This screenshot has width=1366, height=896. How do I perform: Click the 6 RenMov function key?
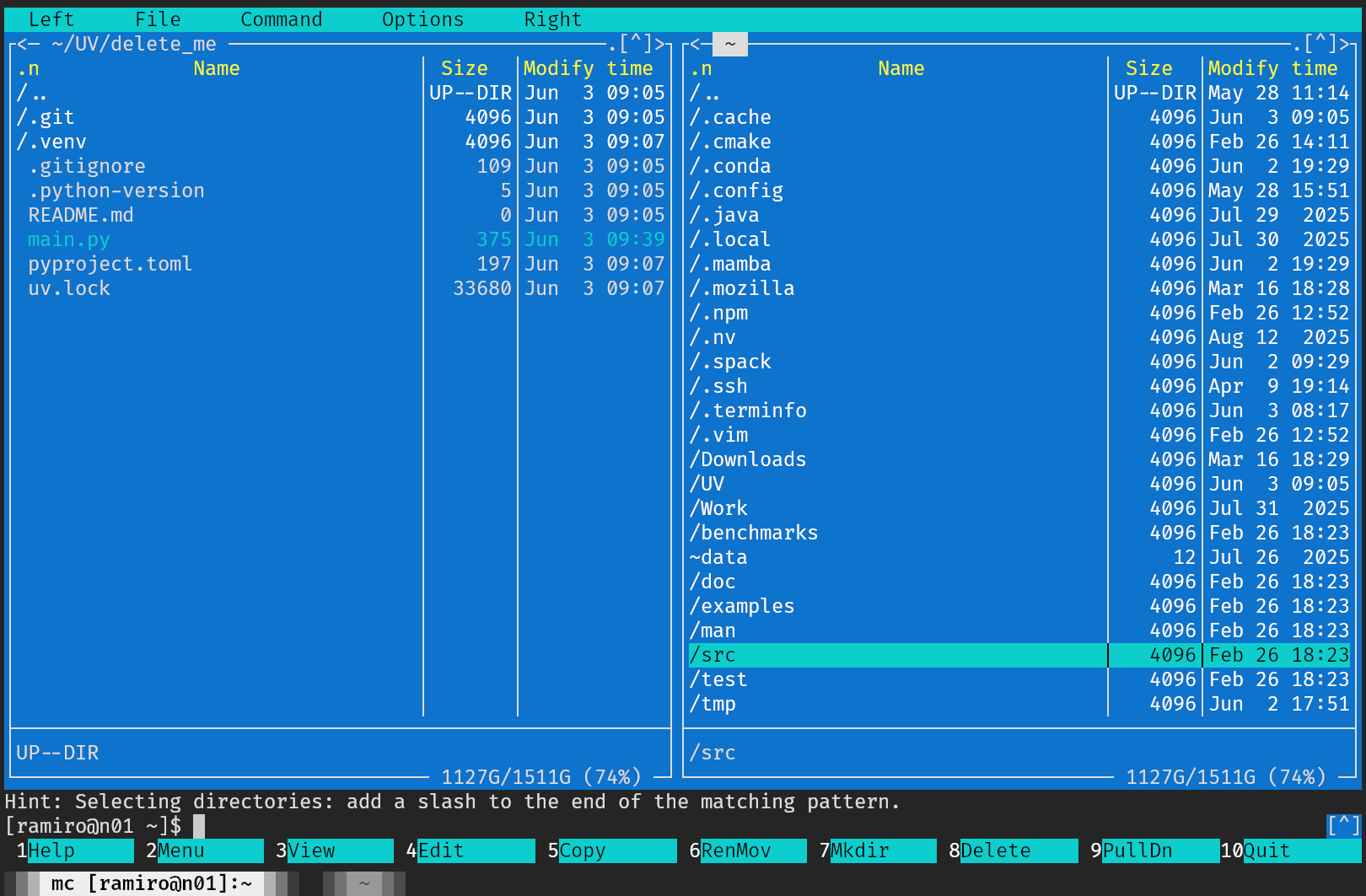[x=747, y=850]
